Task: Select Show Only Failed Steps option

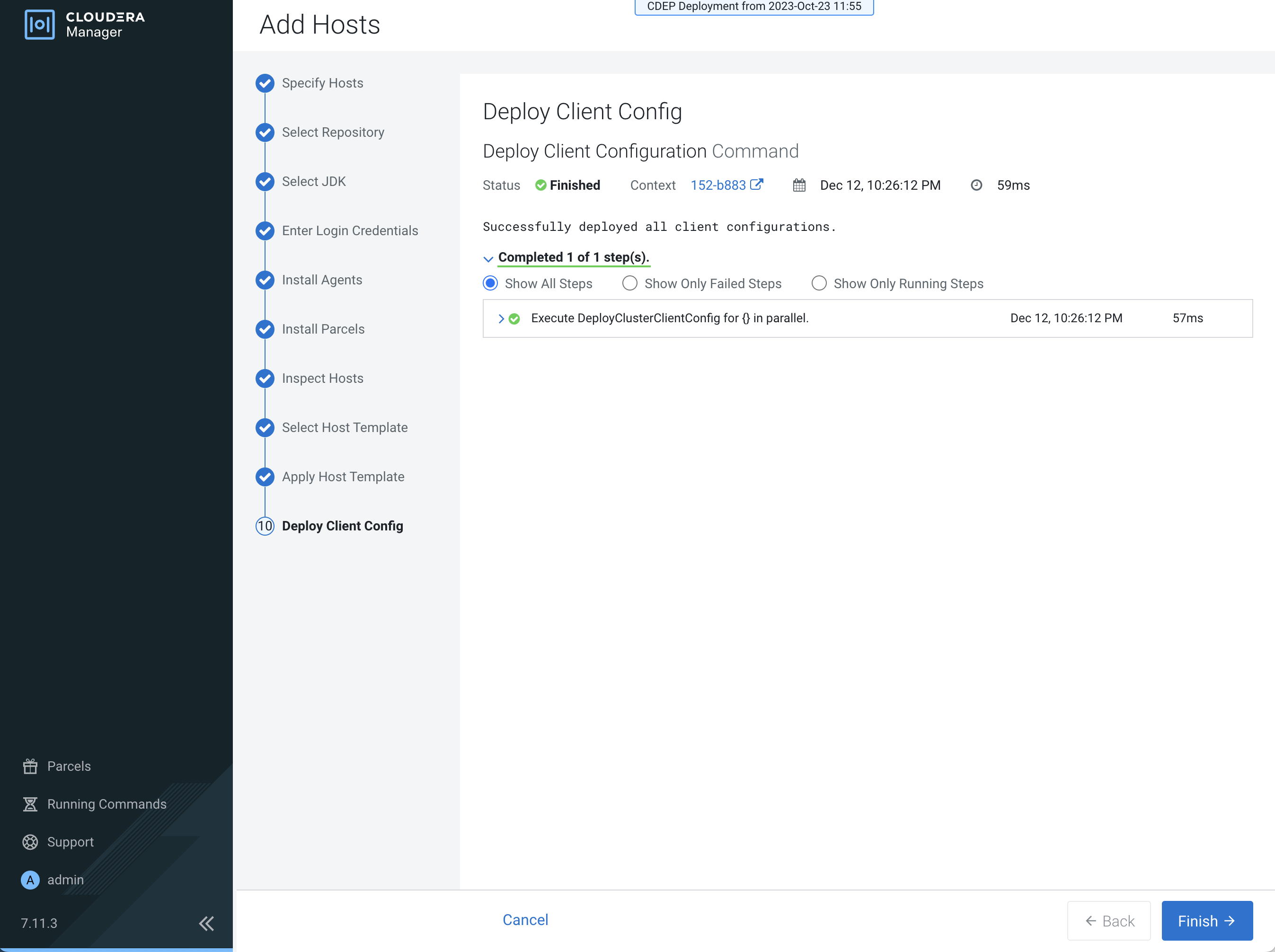Action: [630, 283]
